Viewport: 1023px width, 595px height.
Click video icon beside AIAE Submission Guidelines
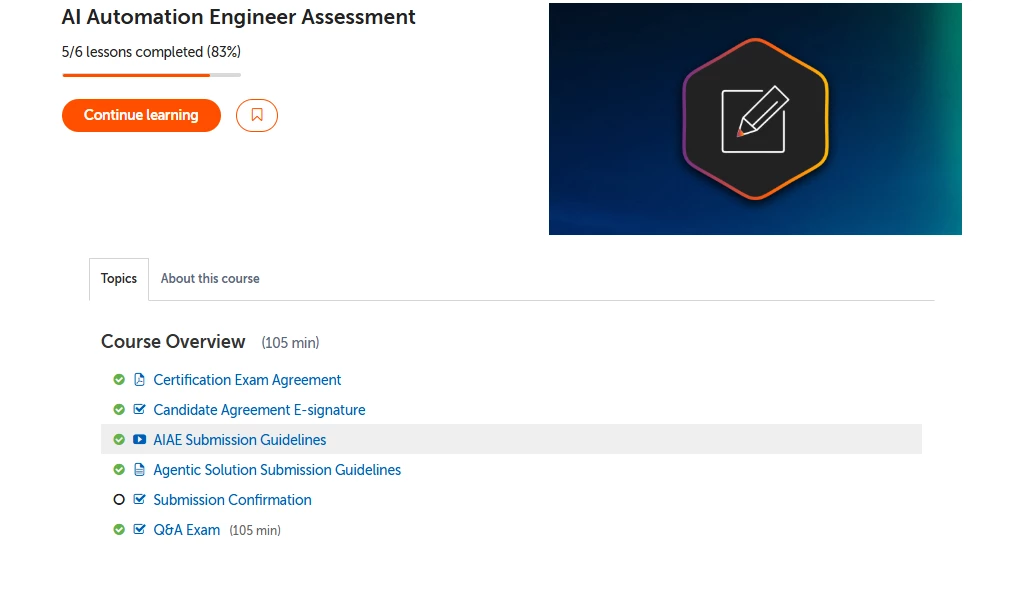tap(140, 440)
